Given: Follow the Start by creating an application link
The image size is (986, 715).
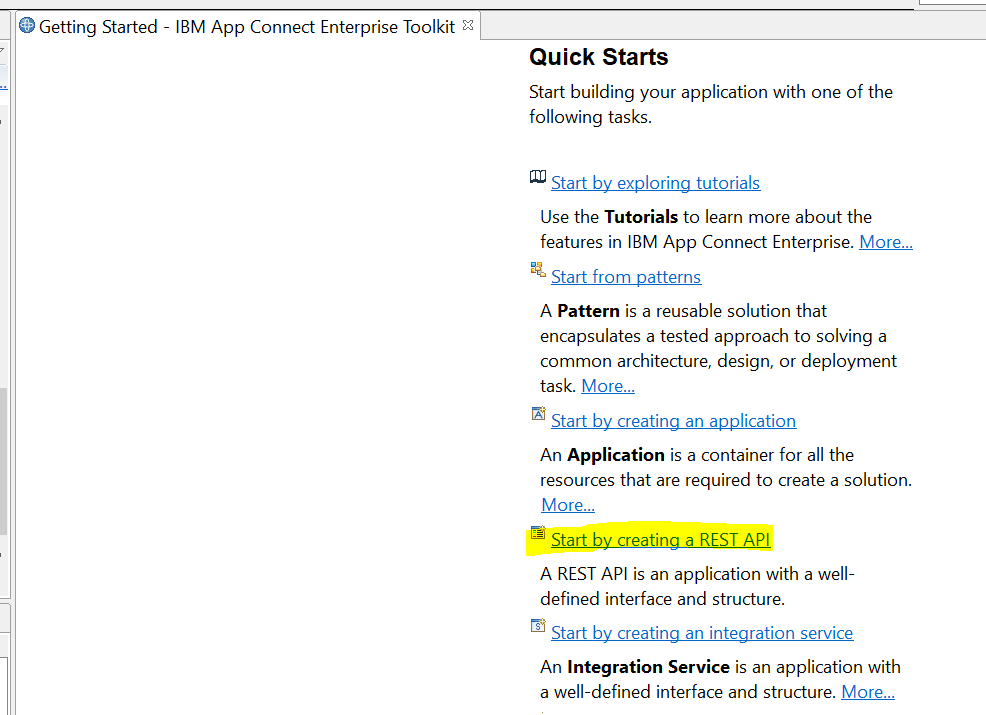Looking at the screenshot, I should click(673, 421).
